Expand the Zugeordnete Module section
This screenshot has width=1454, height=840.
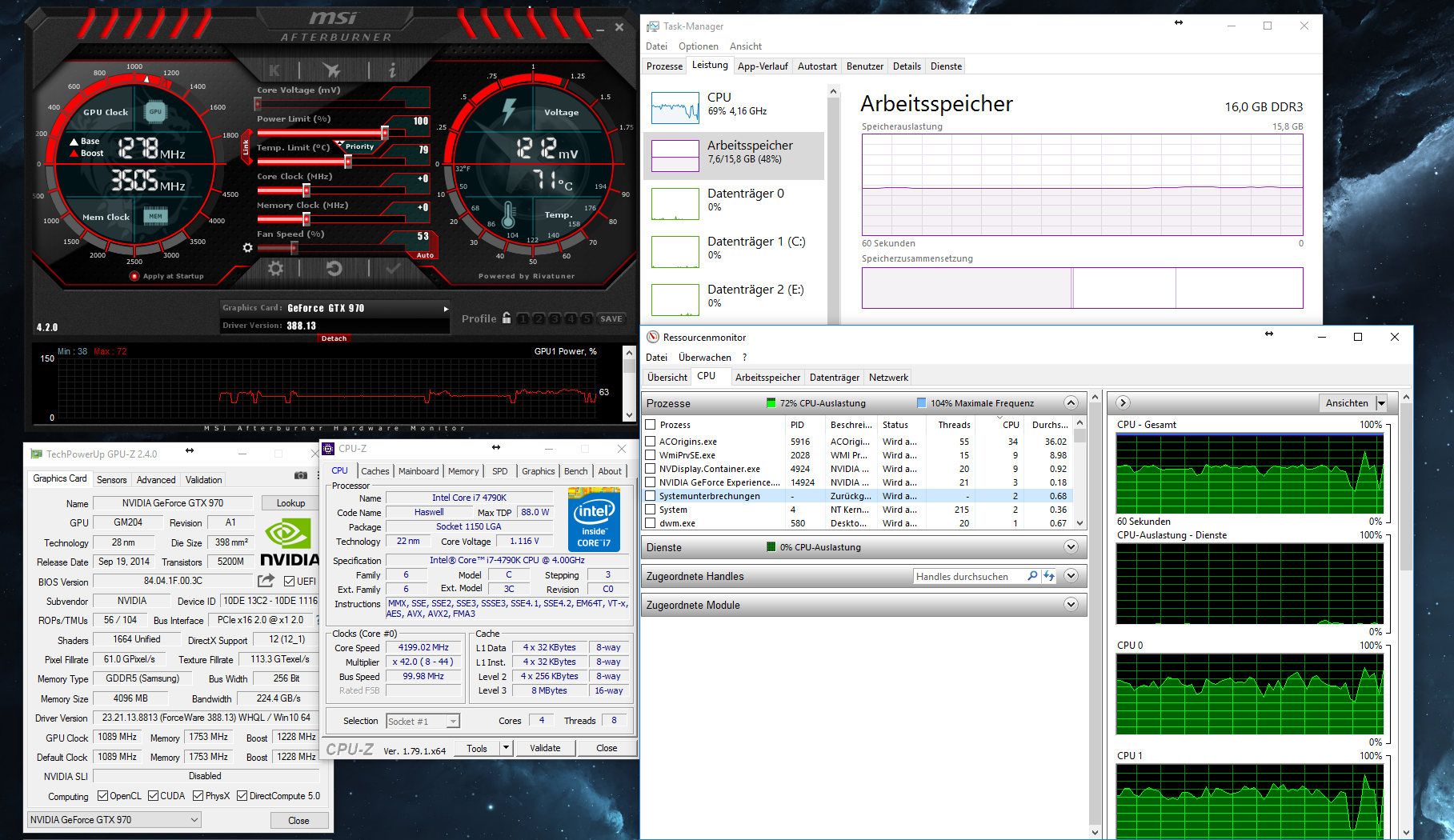point(1071,605)
